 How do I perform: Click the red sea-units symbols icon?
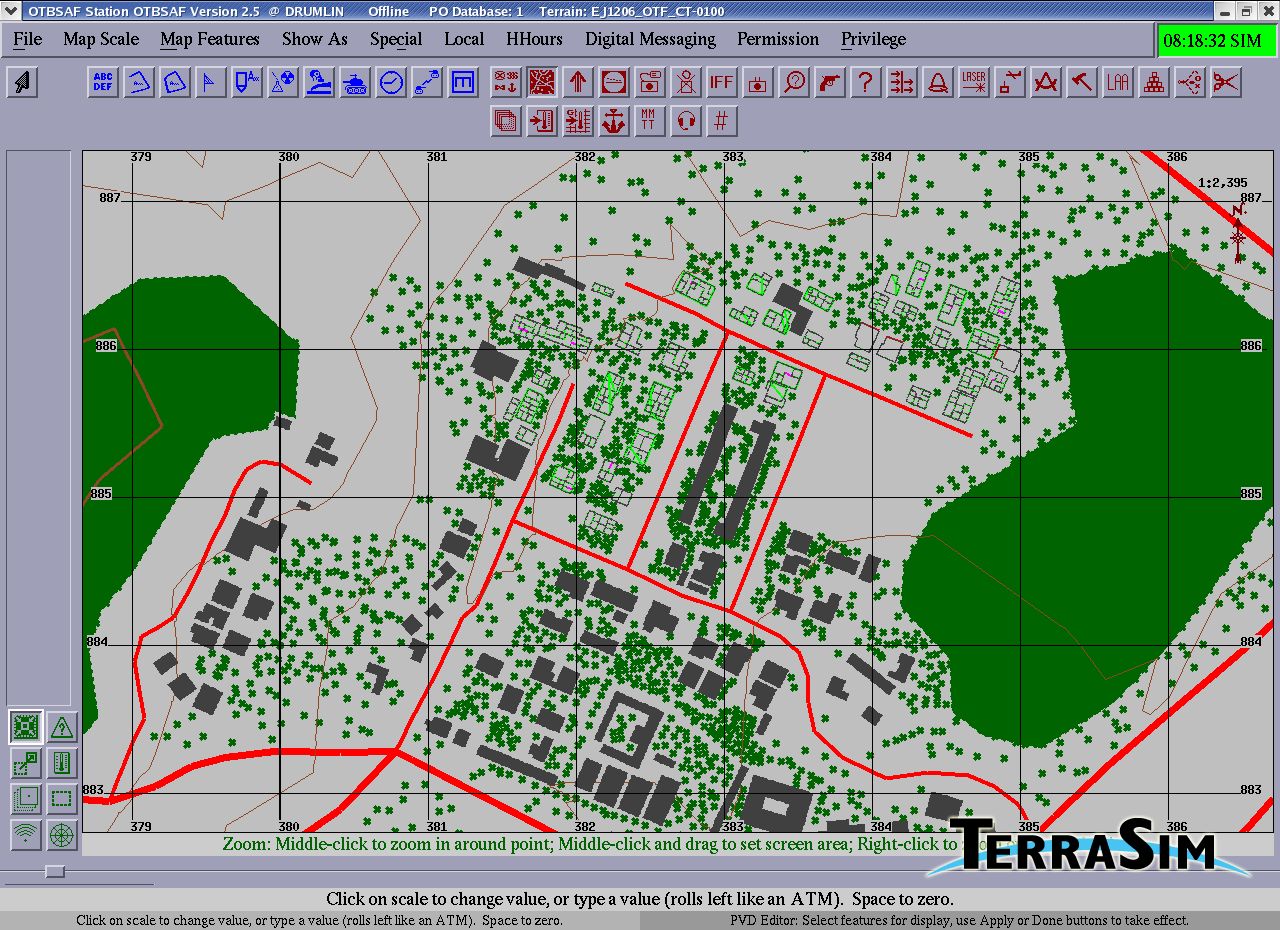(x=506, y=82)
